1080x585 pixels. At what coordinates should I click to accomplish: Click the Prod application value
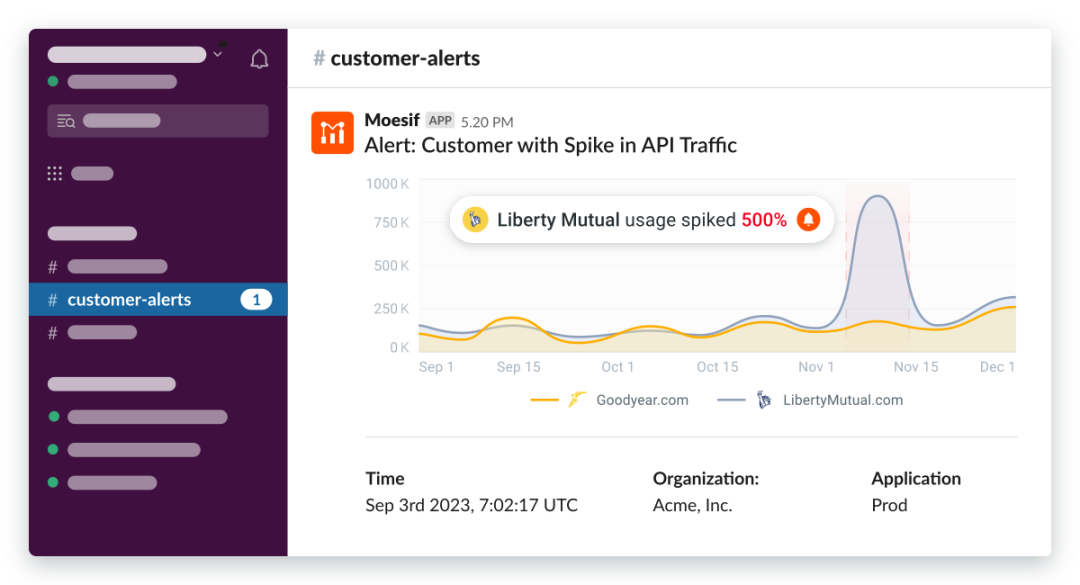(x=889, y=505)
